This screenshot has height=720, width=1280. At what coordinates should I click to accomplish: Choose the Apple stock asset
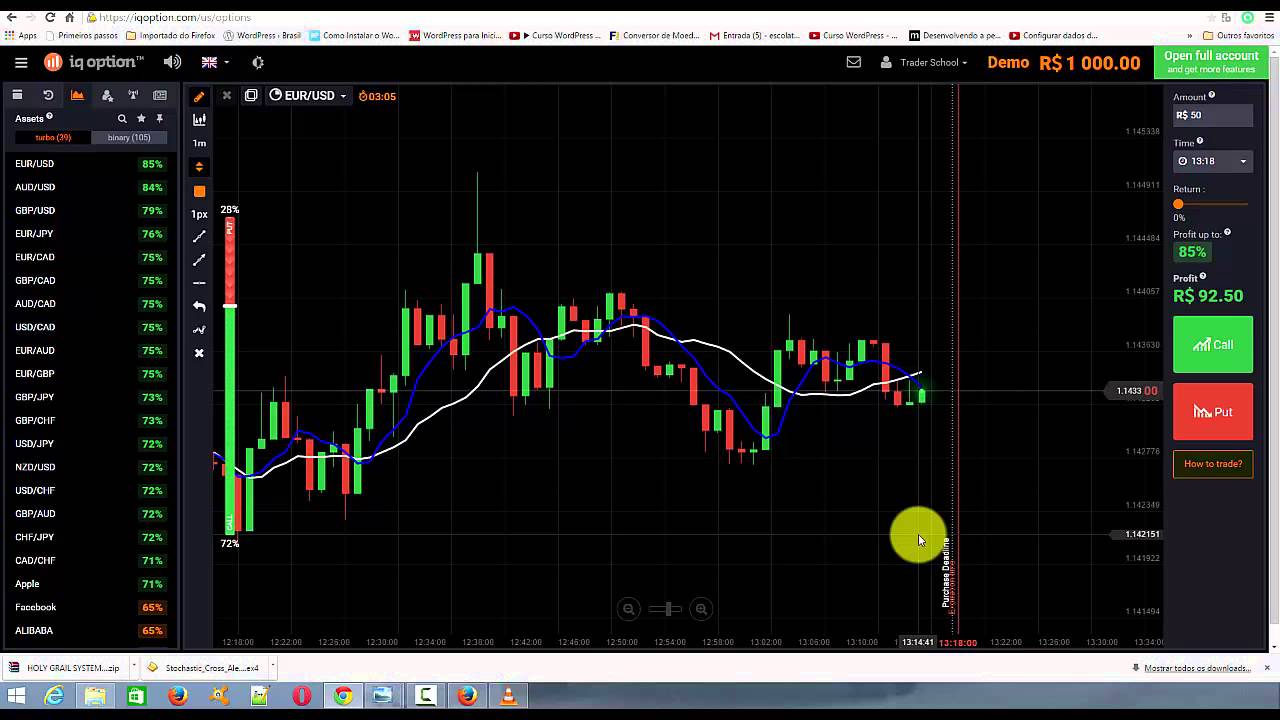90,584
